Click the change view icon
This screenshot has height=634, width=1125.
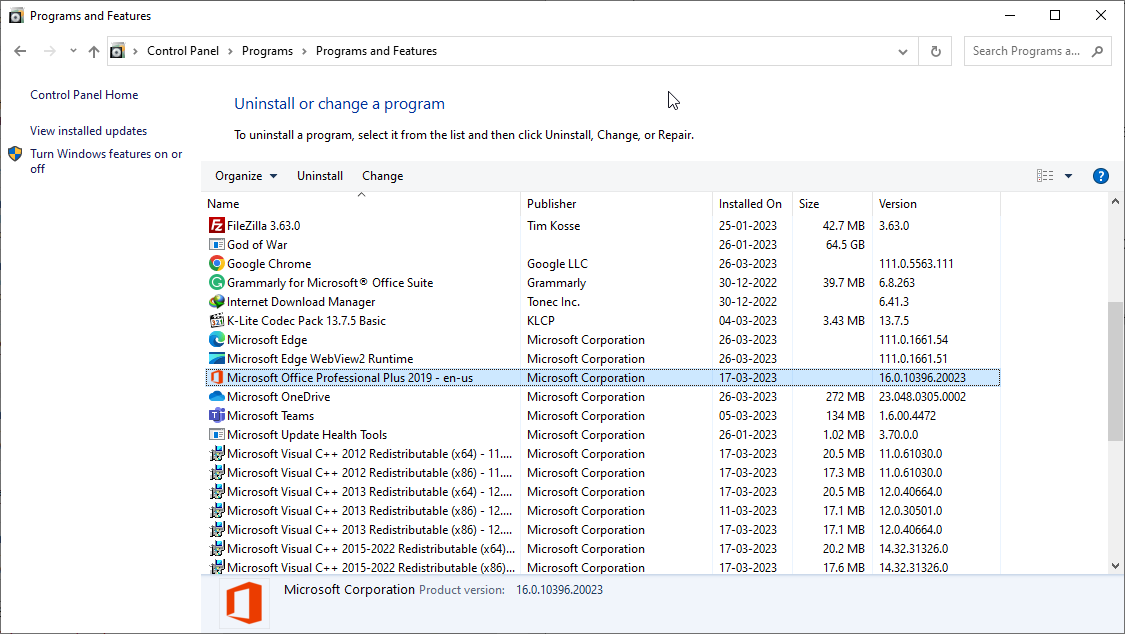(1045, 176)
